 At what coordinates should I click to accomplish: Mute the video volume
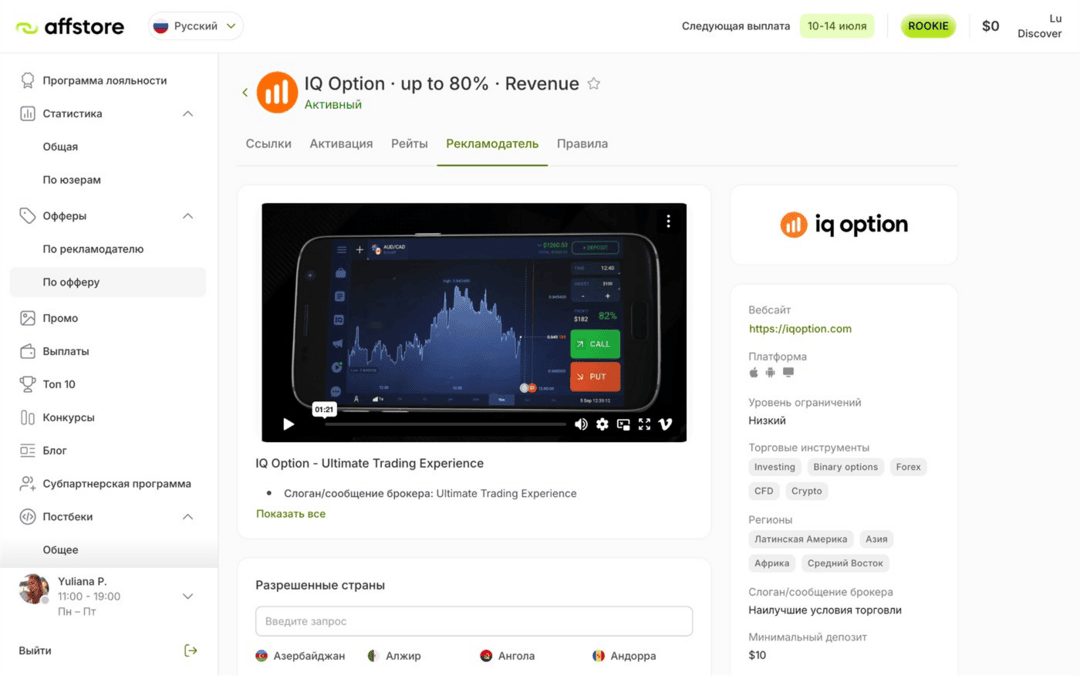(581, 424)
